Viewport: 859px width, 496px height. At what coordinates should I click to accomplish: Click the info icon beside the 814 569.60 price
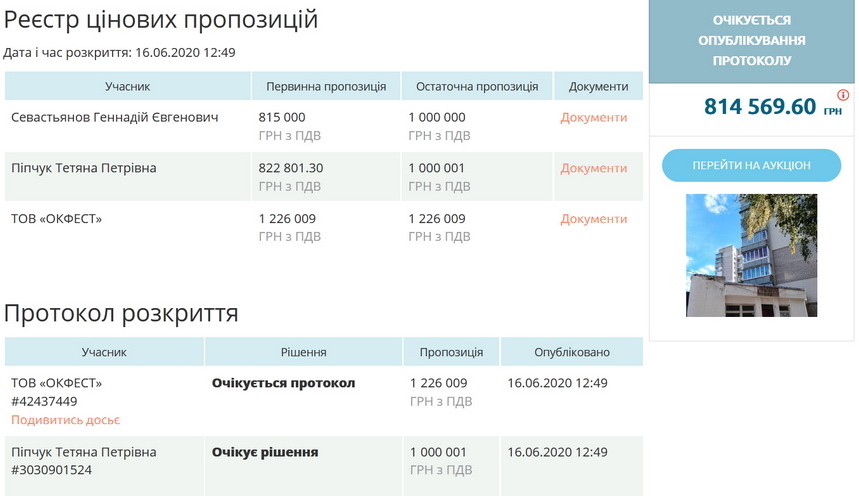click(x=842, y=95)
